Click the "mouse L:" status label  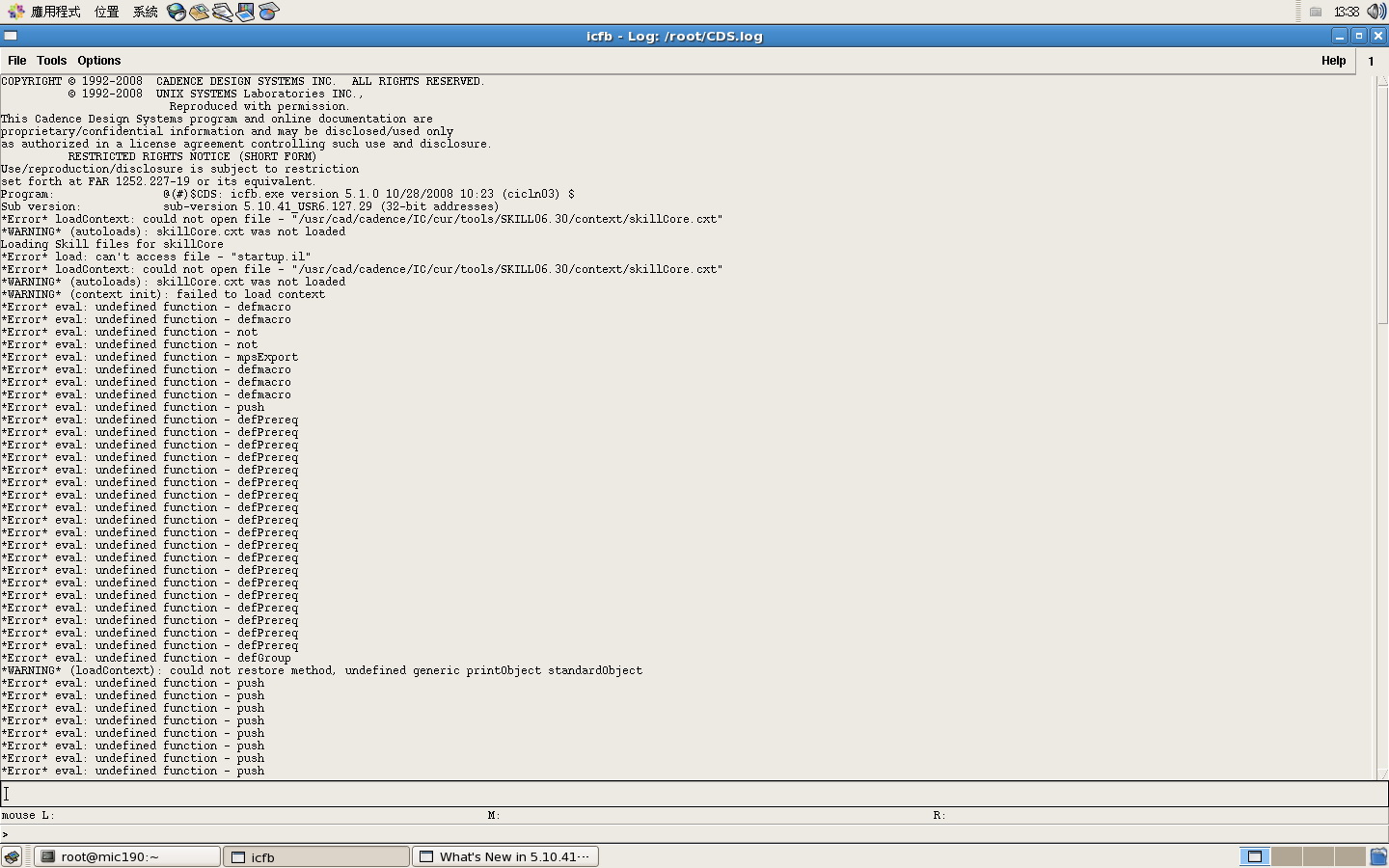[28, 815]
